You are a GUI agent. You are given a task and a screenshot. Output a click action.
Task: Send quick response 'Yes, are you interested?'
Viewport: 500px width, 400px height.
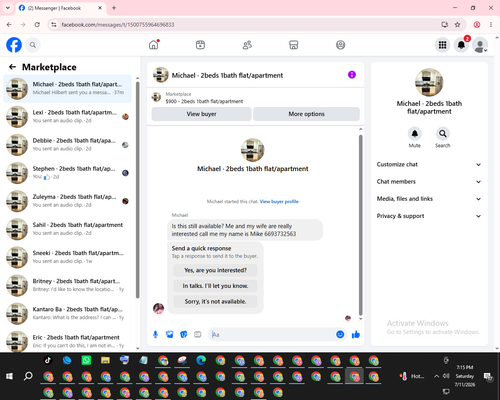click(215, 270)
